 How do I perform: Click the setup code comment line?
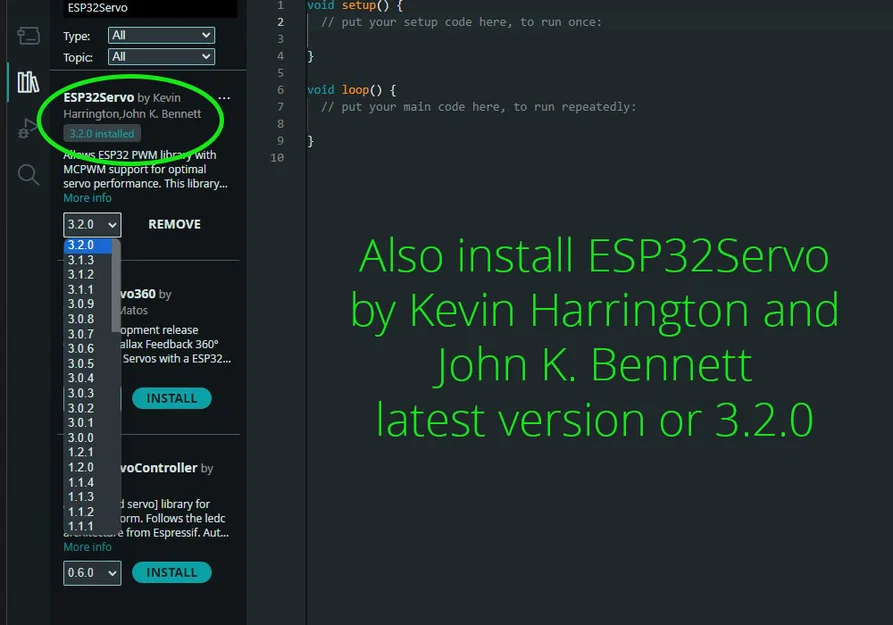[x=461, y=22]
